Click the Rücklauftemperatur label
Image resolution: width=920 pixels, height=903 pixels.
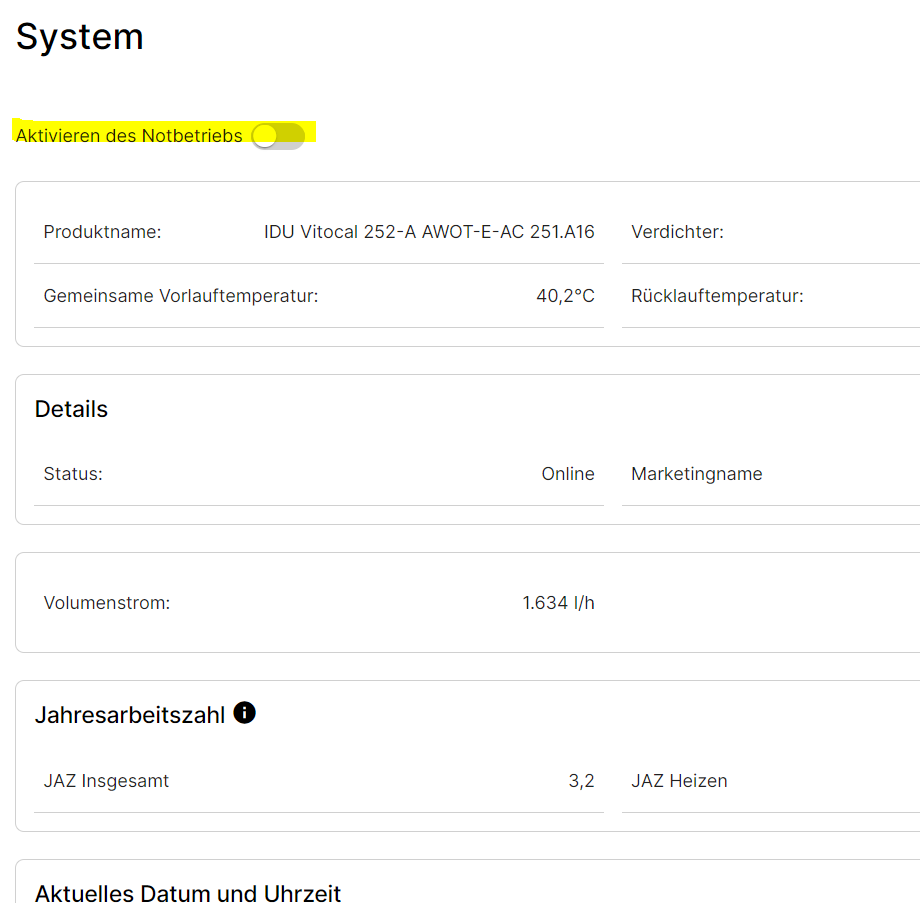tap(717, 296)
